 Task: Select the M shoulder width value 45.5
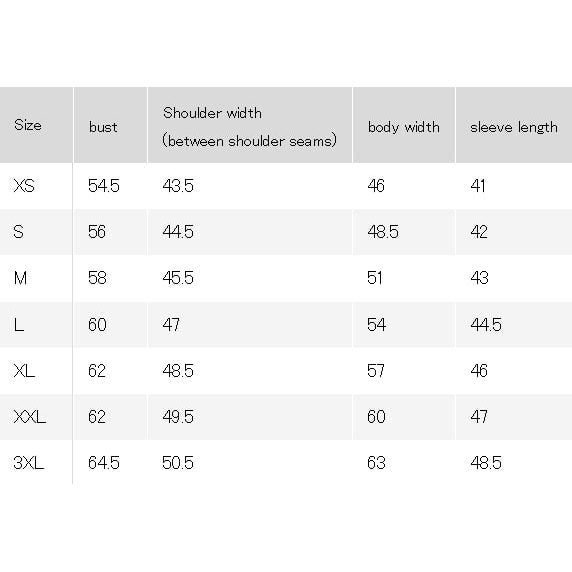click(x=178, y=278)
